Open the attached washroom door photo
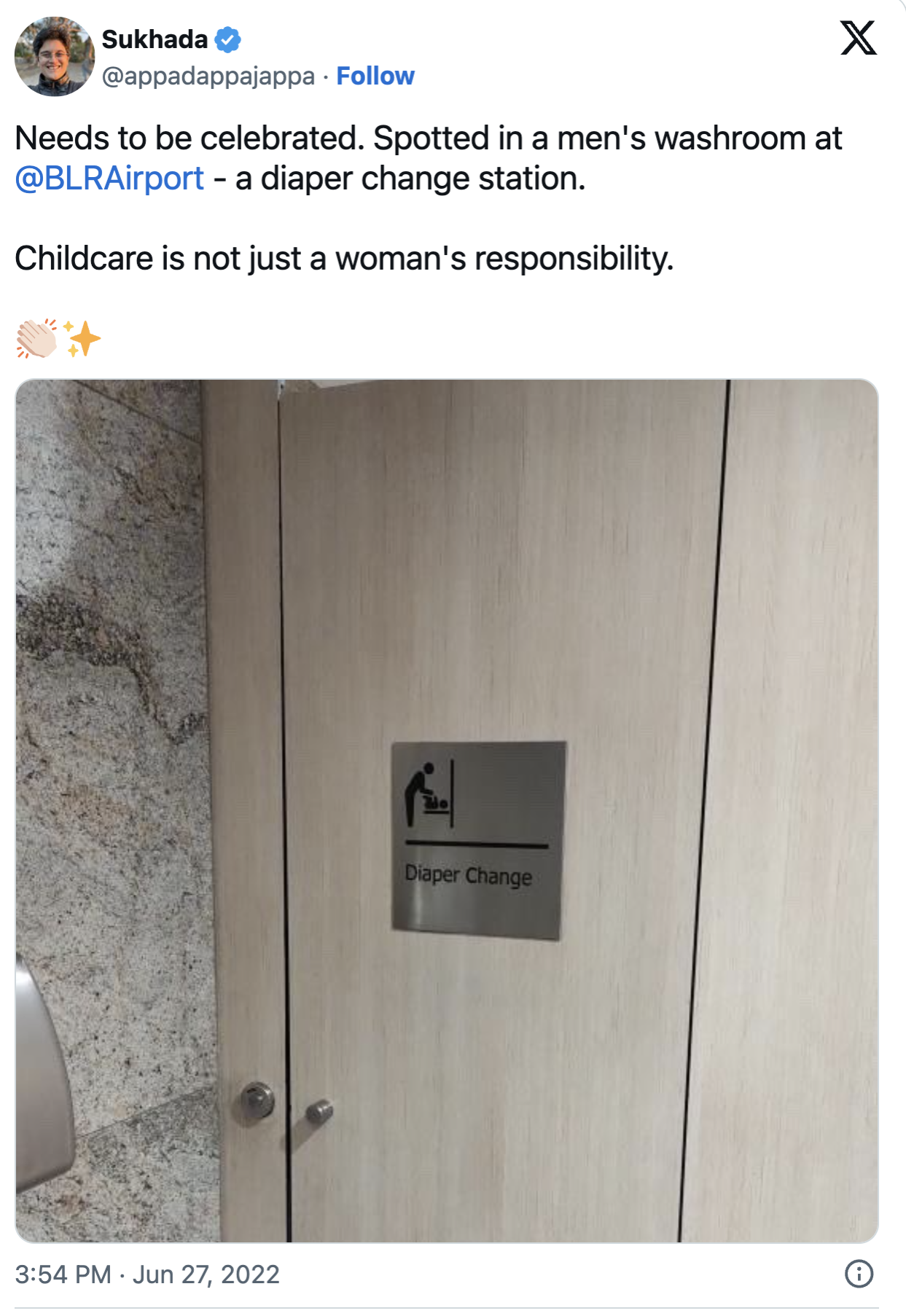906x1316 pixels. (x=447, y=810)
